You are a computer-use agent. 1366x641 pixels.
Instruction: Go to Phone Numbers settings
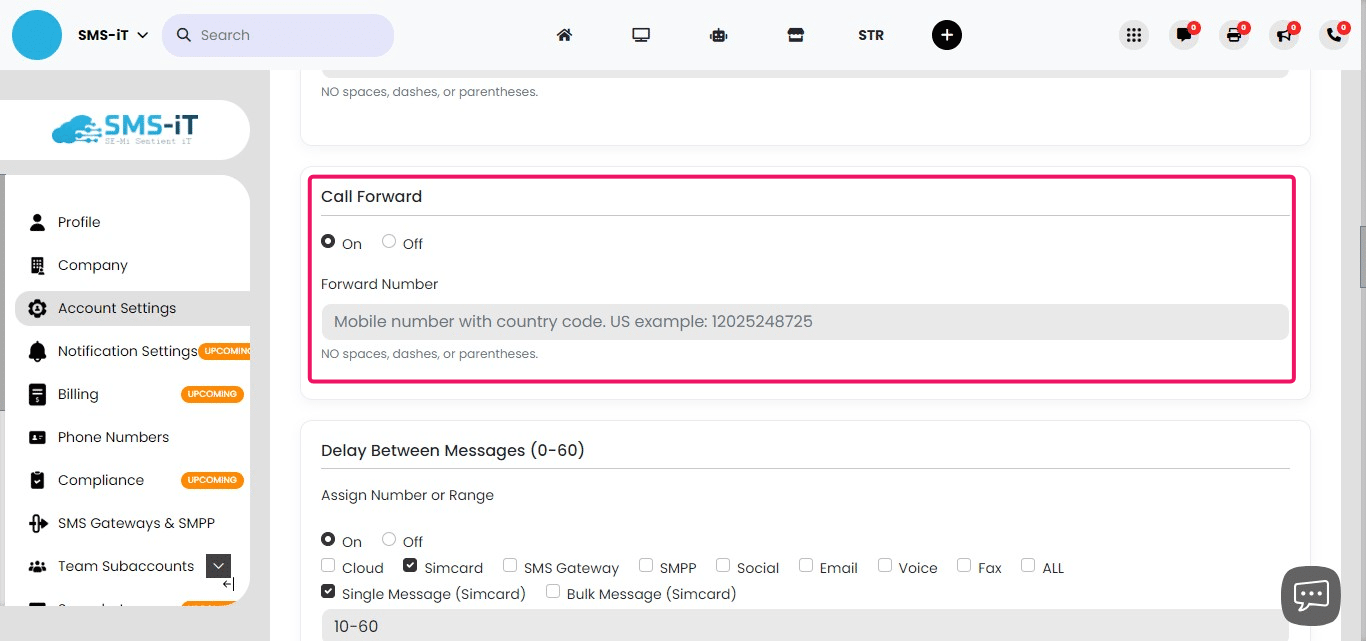113,437
